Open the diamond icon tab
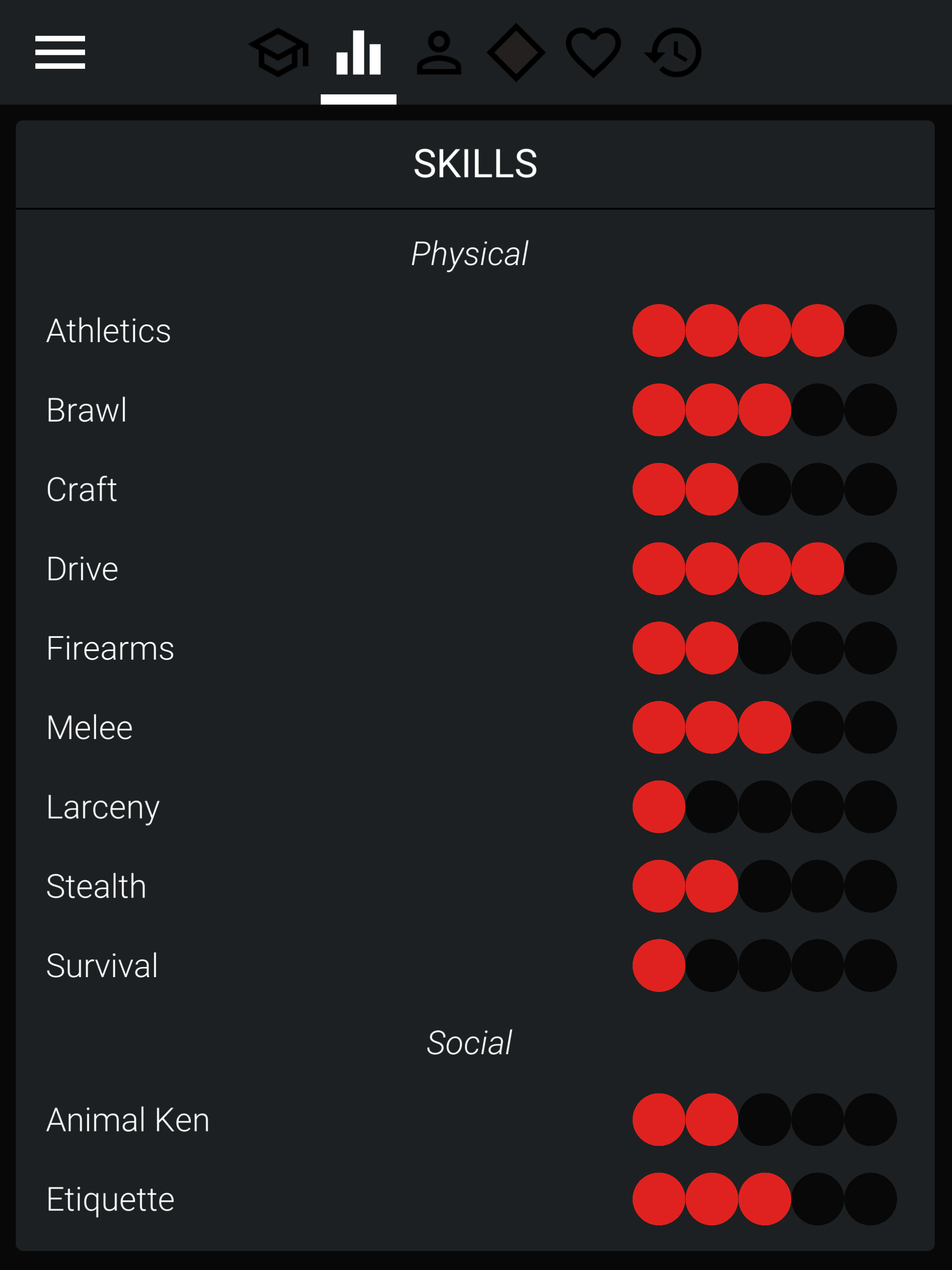This screenshot has height=1270, width=952. point(516,52)
